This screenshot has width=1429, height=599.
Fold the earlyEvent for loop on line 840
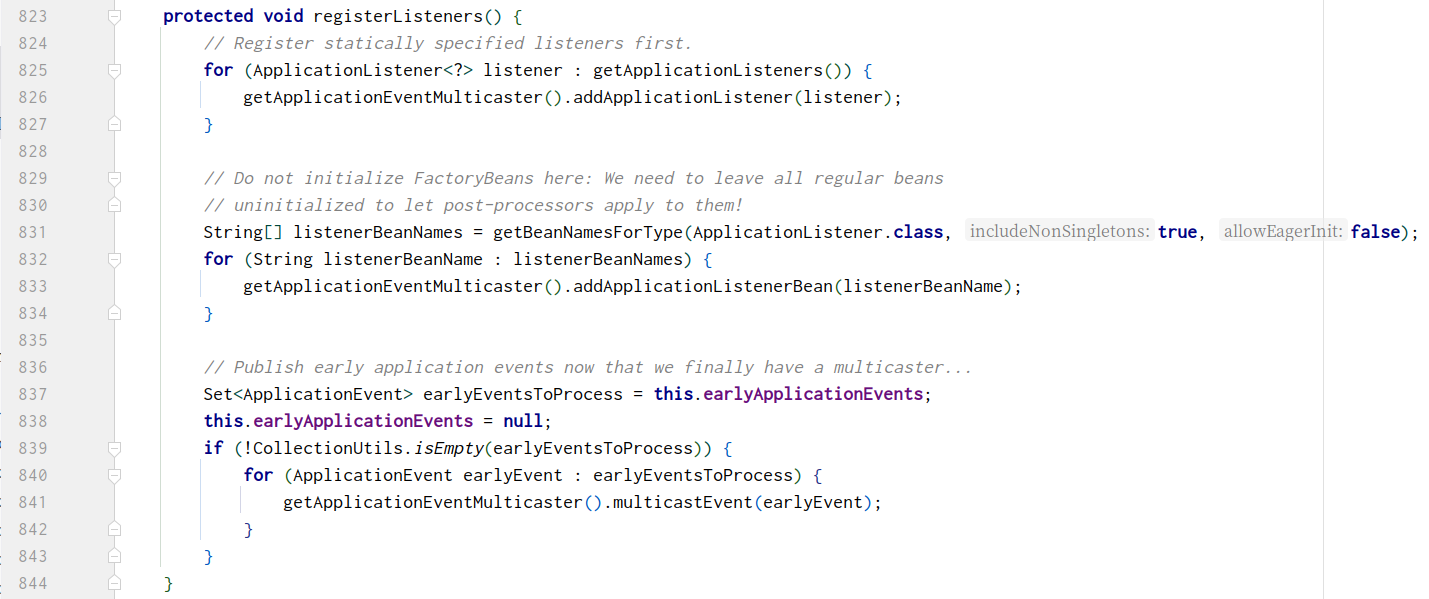click(x=114, y=476)
